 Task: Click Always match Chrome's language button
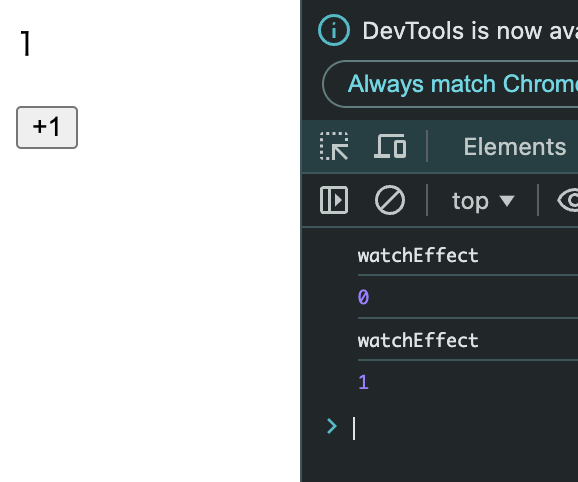(x=450, y=84)
